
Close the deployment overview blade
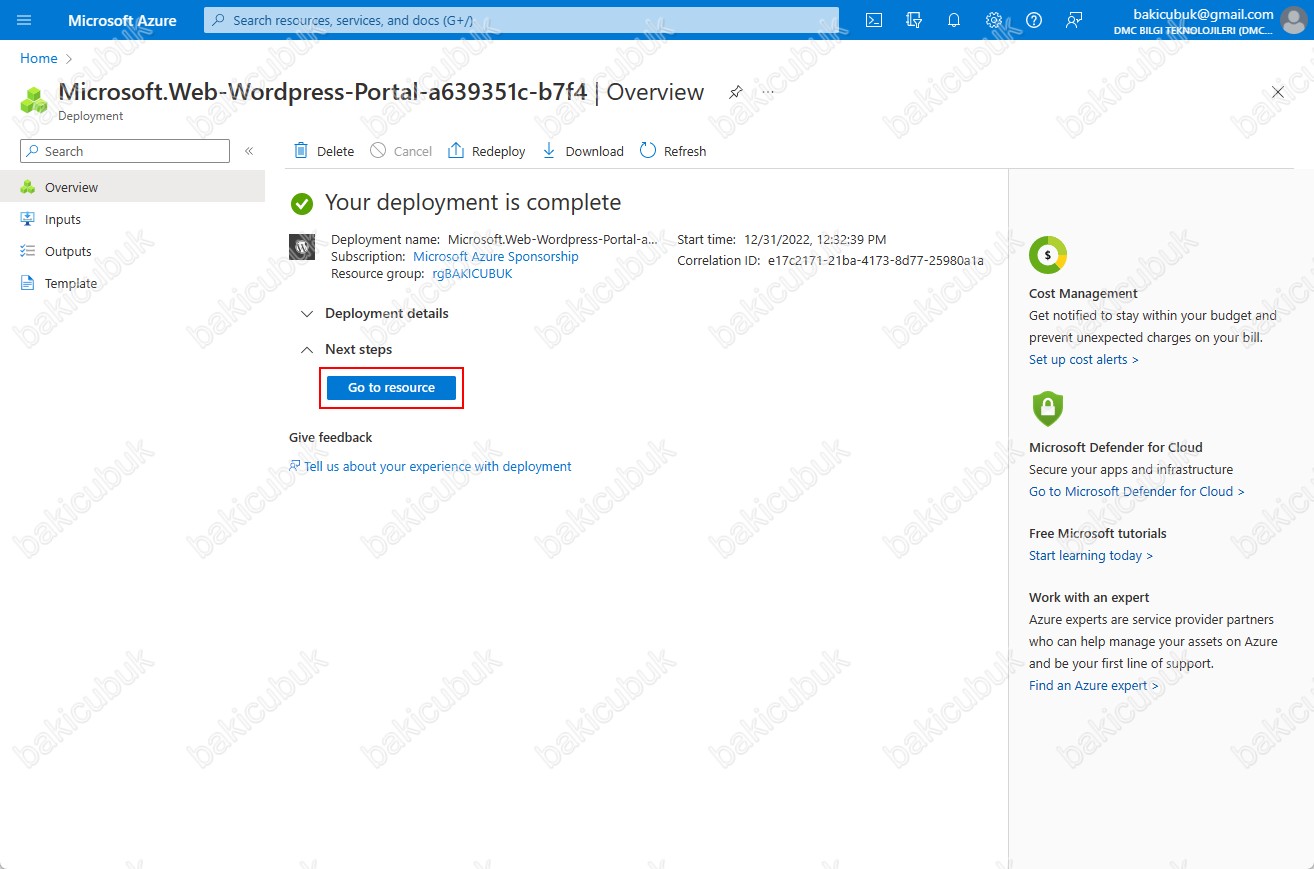coord(1278,92)
